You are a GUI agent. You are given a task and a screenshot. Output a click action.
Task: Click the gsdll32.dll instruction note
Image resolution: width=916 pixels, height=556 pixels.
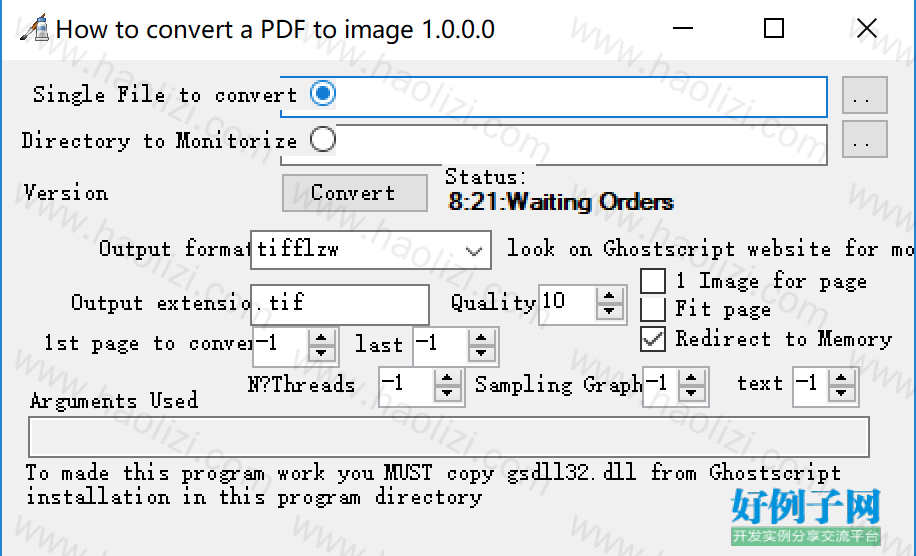tap(433, 485)
